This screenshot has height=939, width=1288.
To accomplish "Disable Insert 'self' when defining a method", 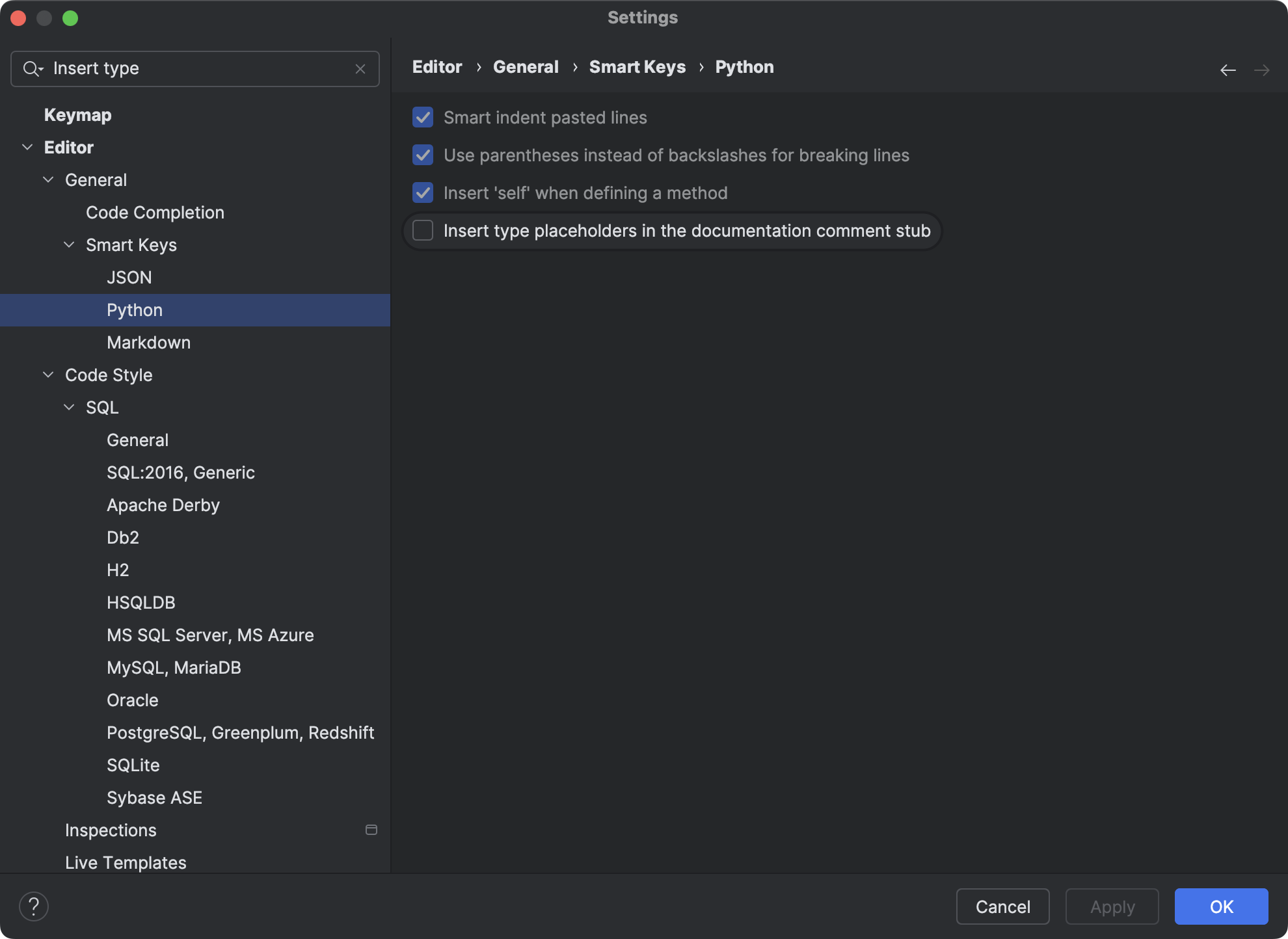I will tap(422, 192).
